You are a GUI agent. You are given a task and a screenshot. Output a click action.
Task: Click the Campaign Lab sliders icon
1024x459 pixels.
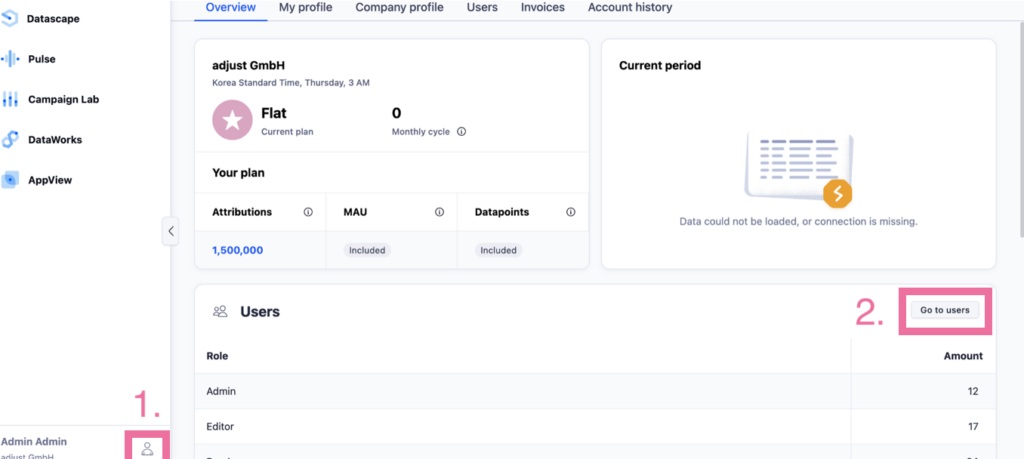pyautogui.click(x=10, y=100)
